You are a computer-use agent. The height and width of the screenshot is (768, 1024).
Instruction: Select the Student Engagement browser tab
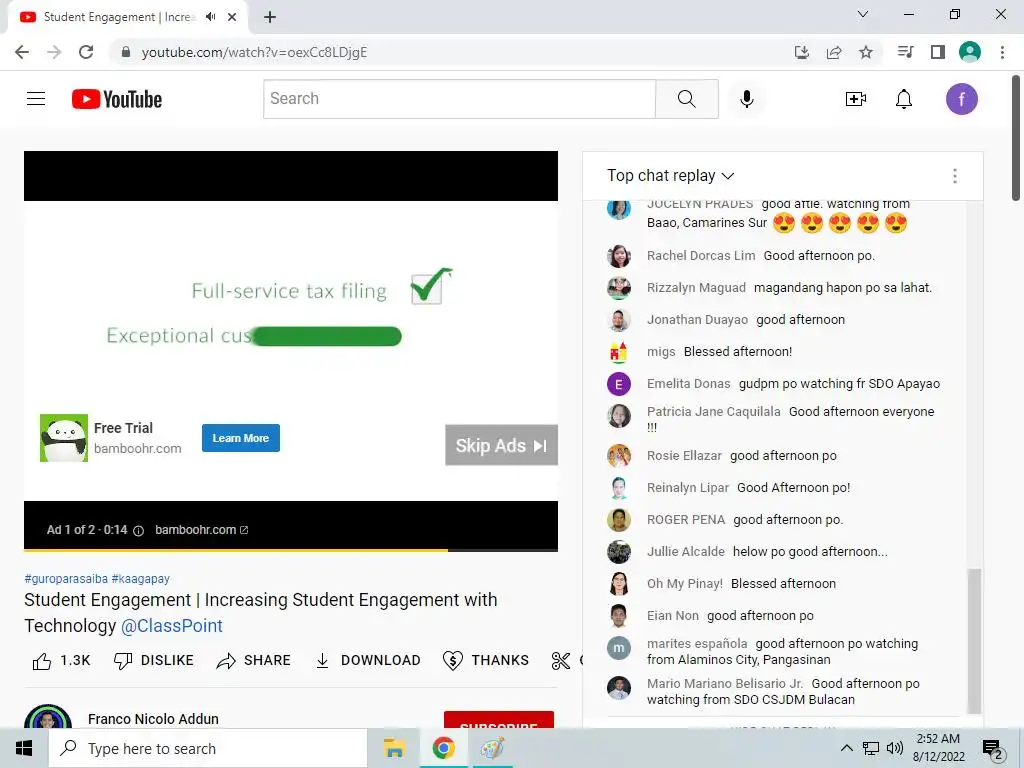(x=127, y=17)
